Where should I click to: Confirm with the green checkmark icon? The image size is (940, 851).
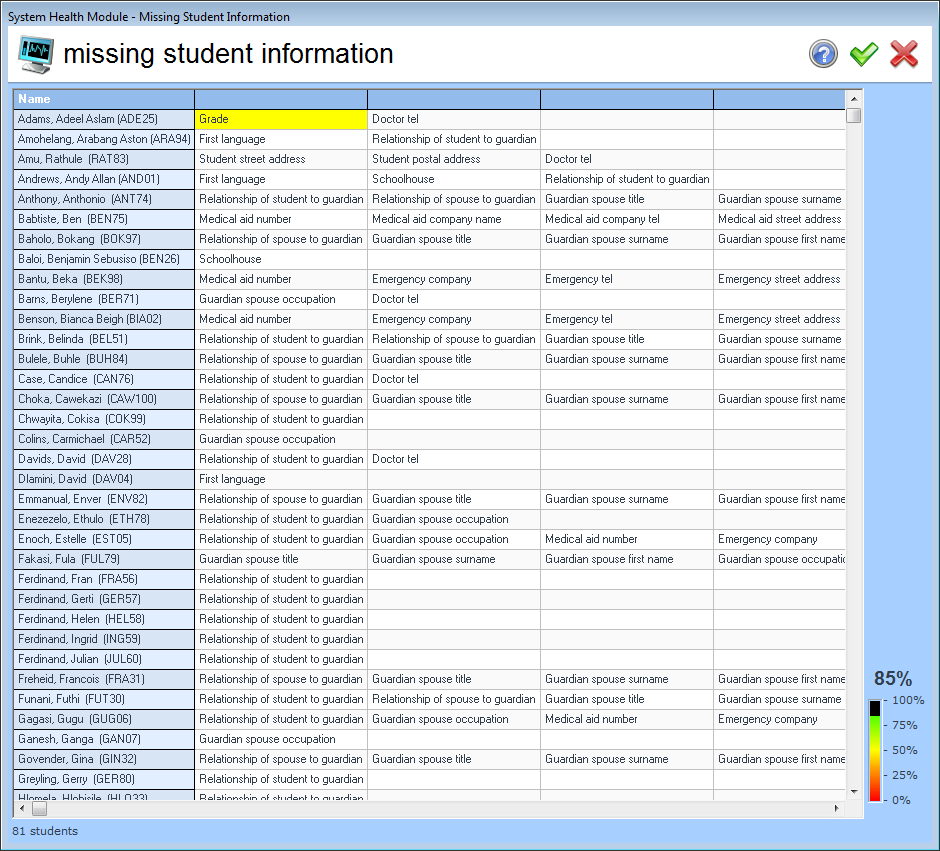[864, 54]
